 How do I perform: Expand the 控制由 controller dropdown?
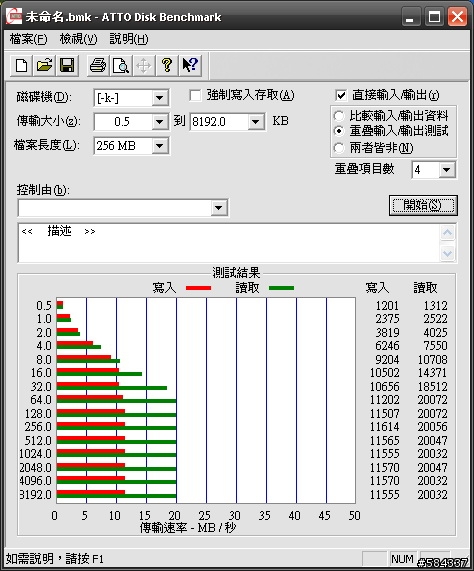pos(218,208)
